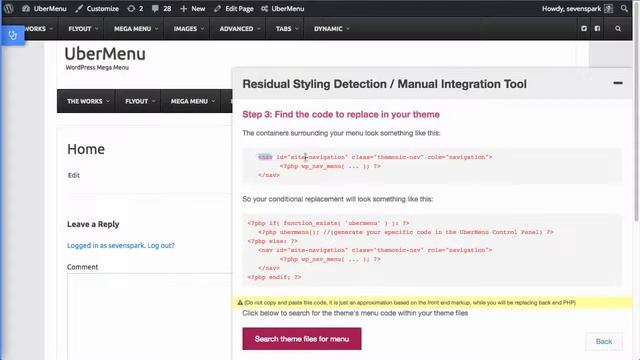Open the UberMenu site dashboard link
Screen dimensions: 640x360
[44, 8]
